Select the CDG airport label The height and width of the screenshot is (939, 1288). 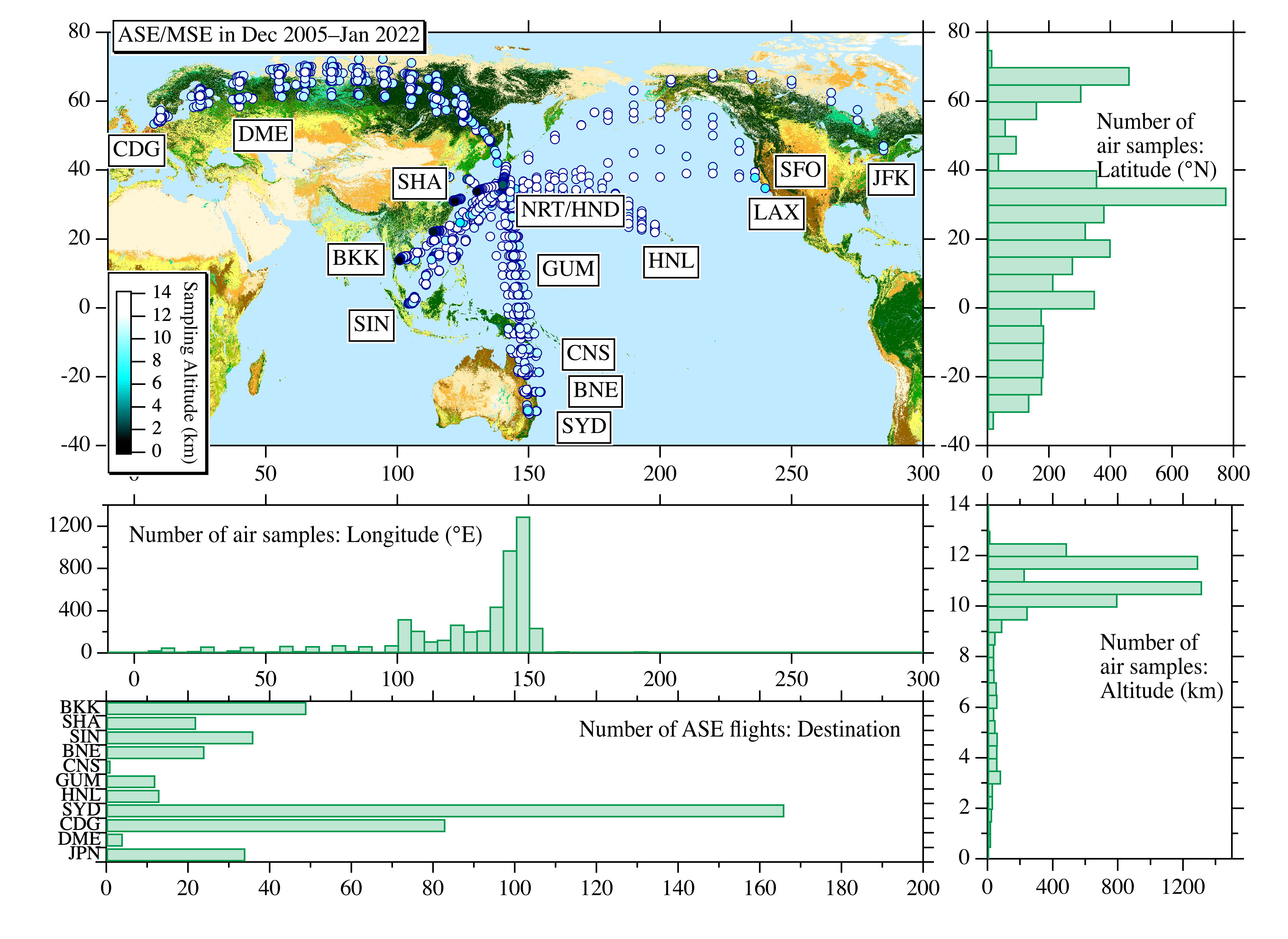[x=136, y=150]
